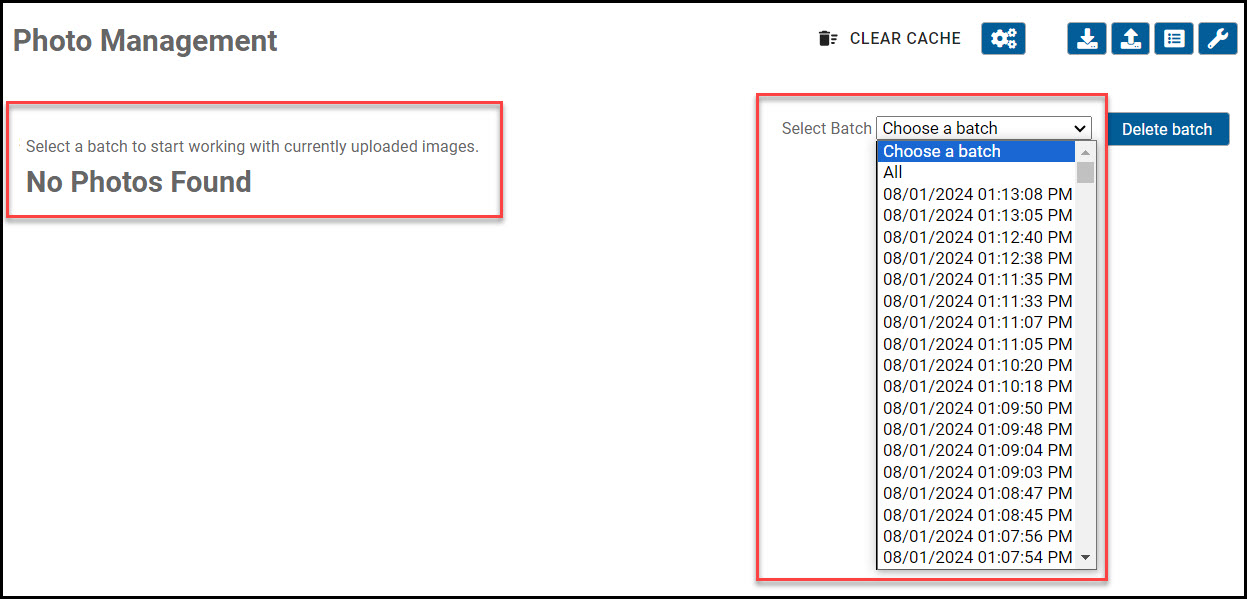
Task: Choose the batch dated 08/01/2024 01:13:08 PM
Action: click(977, 194)
